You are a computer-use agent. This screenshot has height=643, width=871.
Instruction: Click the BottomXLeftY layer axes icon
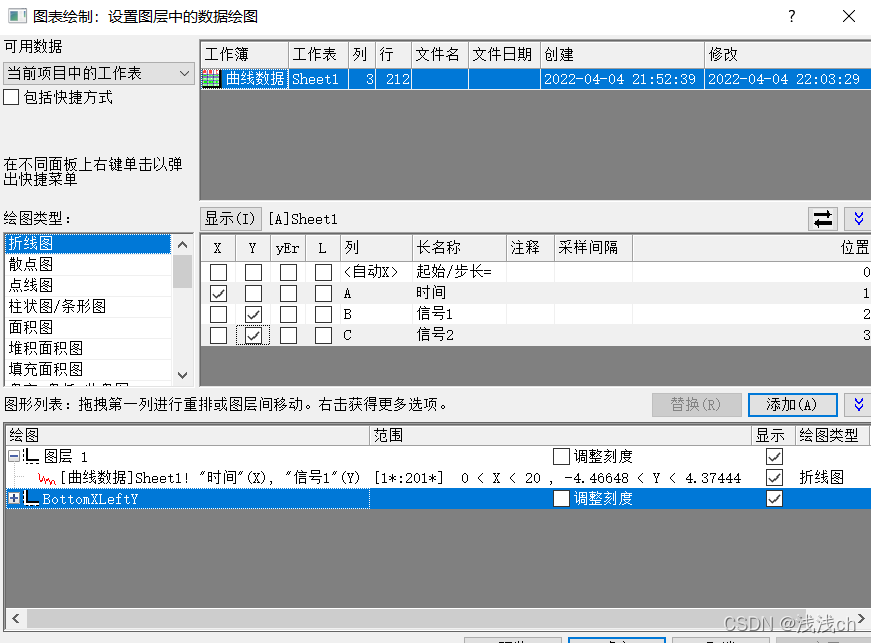[x=31, y=499]
